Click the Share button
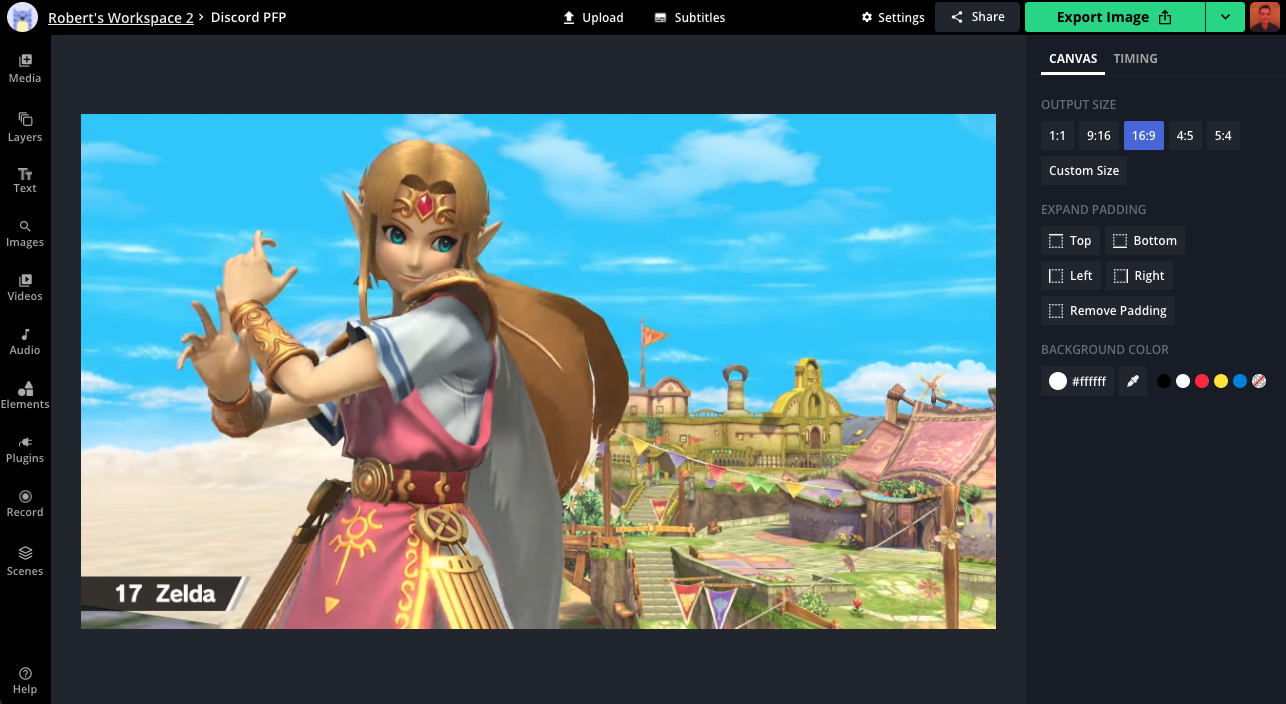Image resolution: width=1286 pixels, height=704 pixels. (x=977, y=17)
